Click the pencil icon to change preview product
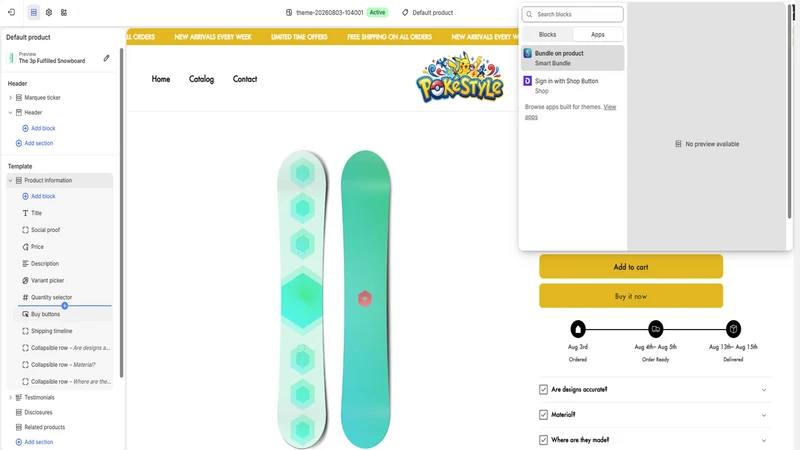This screenshot has width=800, height=450. tap(106, 58)
